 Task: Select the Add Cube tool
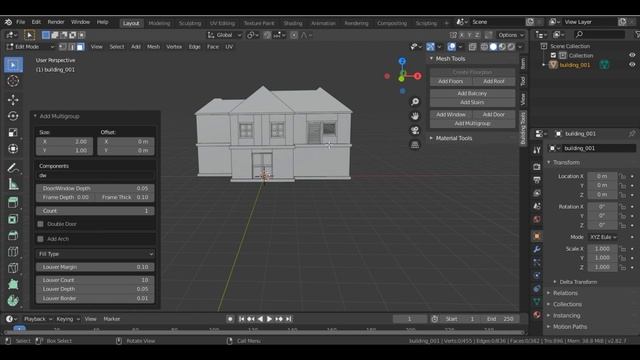[x=13, y=202]
